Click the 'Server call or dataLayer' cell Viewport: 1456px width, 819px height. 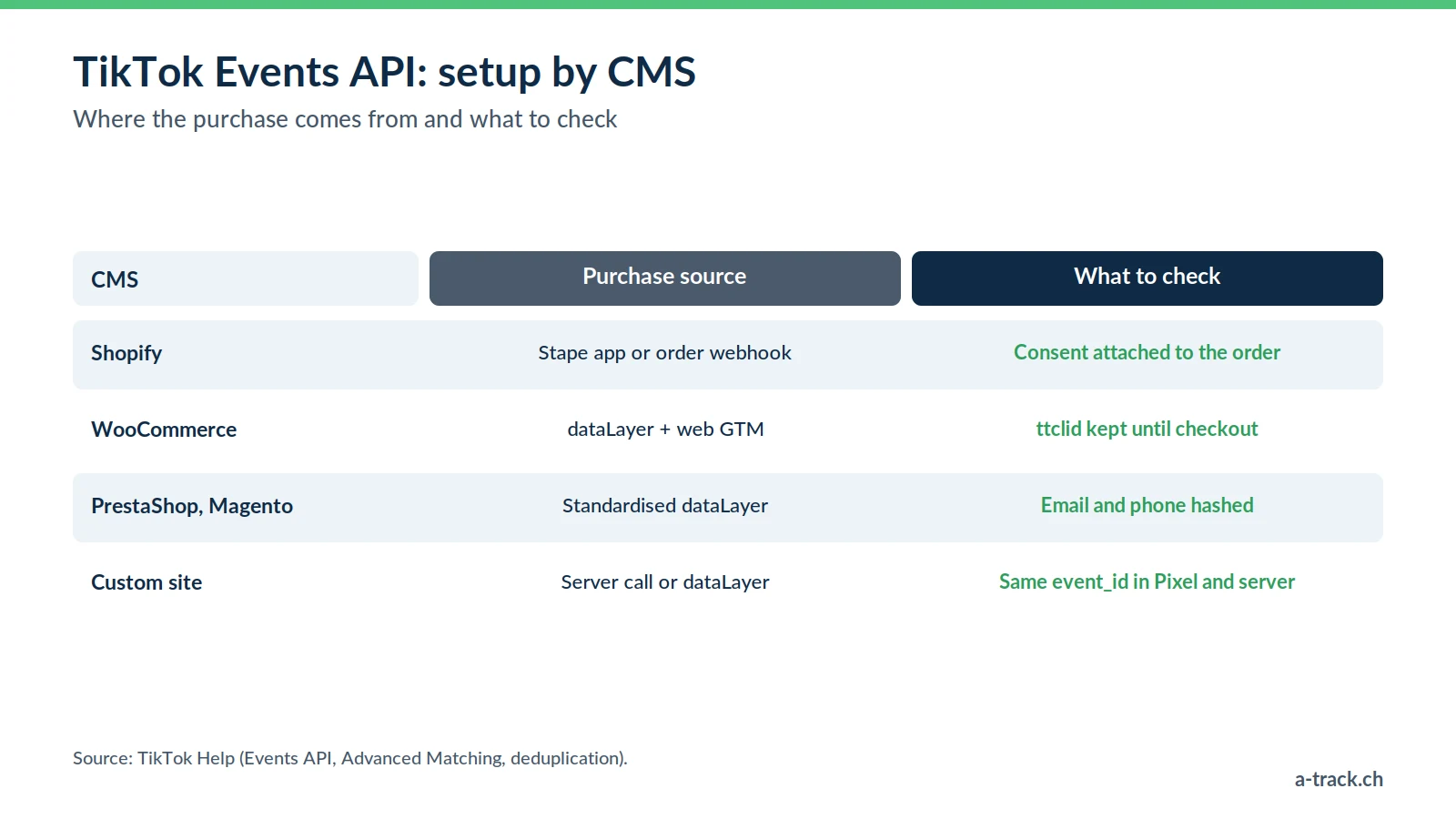pos(665,582)
